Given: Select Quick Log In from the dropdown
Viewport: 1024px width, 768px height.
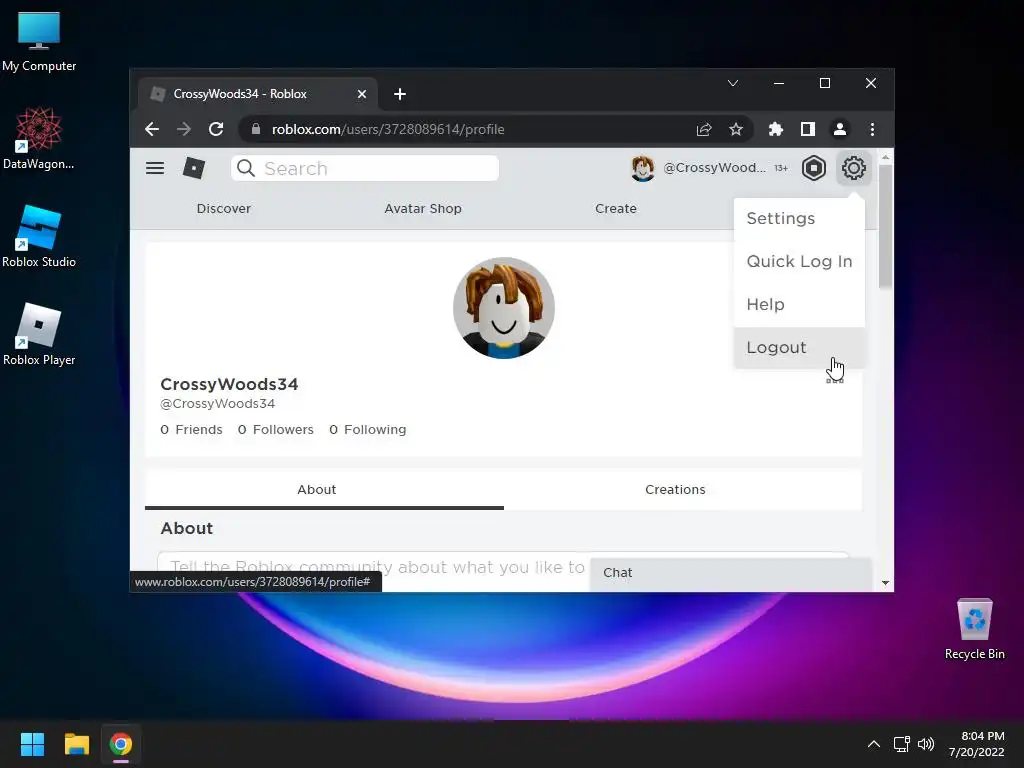Looking at the screenshot, I should click(x=799, y=261).
